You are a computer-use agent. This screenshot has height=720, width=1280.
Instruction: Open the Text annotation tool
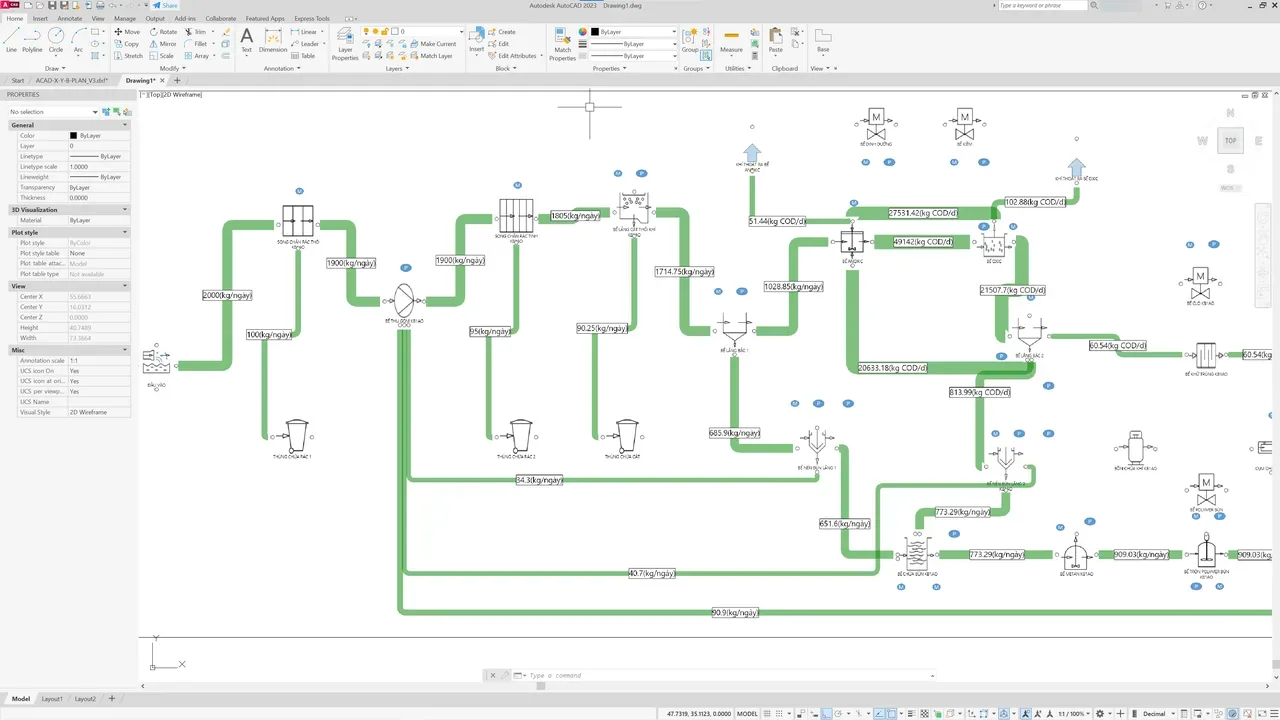click(246, 40)
